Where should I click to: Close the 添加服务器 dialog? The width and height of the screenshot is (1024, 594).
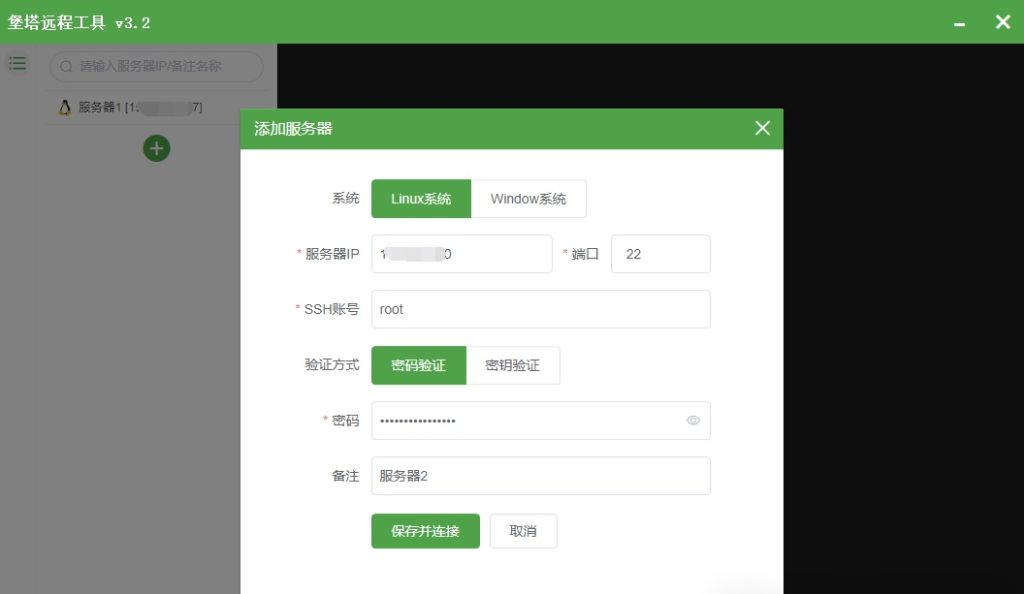click(762, 128)
